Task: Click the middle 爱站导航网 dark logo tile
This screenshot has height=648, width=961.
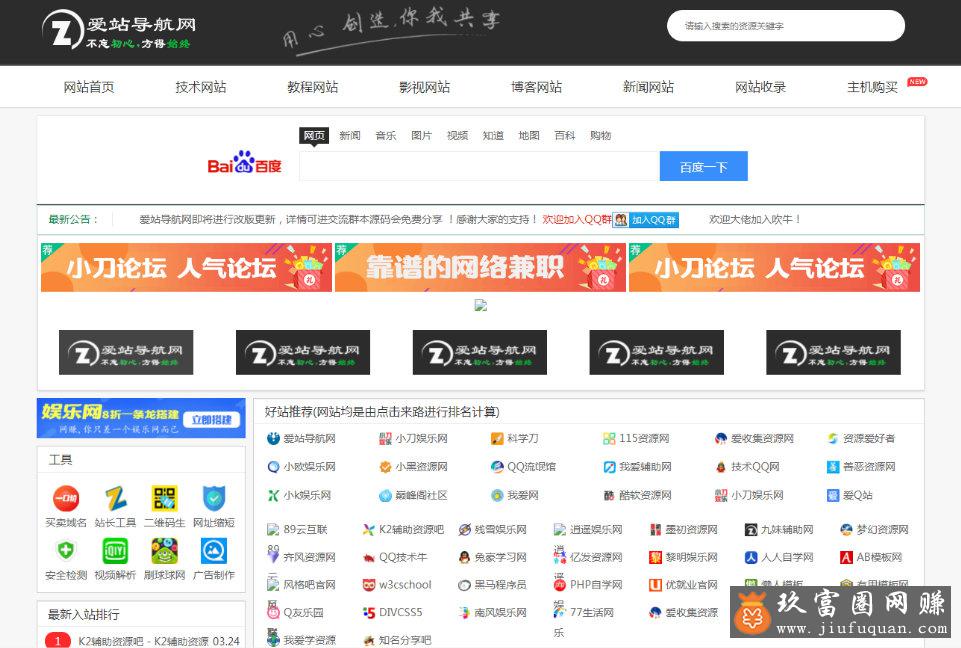Action: tap(480, 353)
